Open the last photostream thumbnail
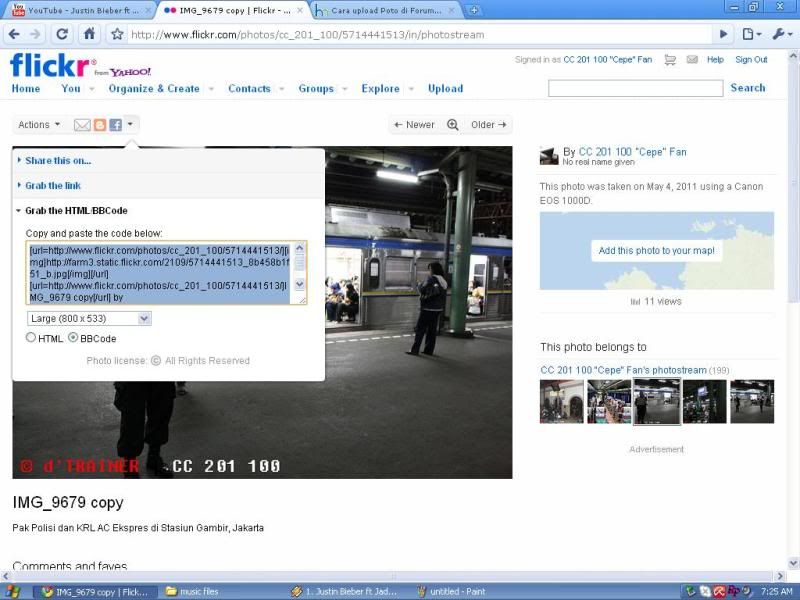The image size is (800, 600). coord(752,402)
